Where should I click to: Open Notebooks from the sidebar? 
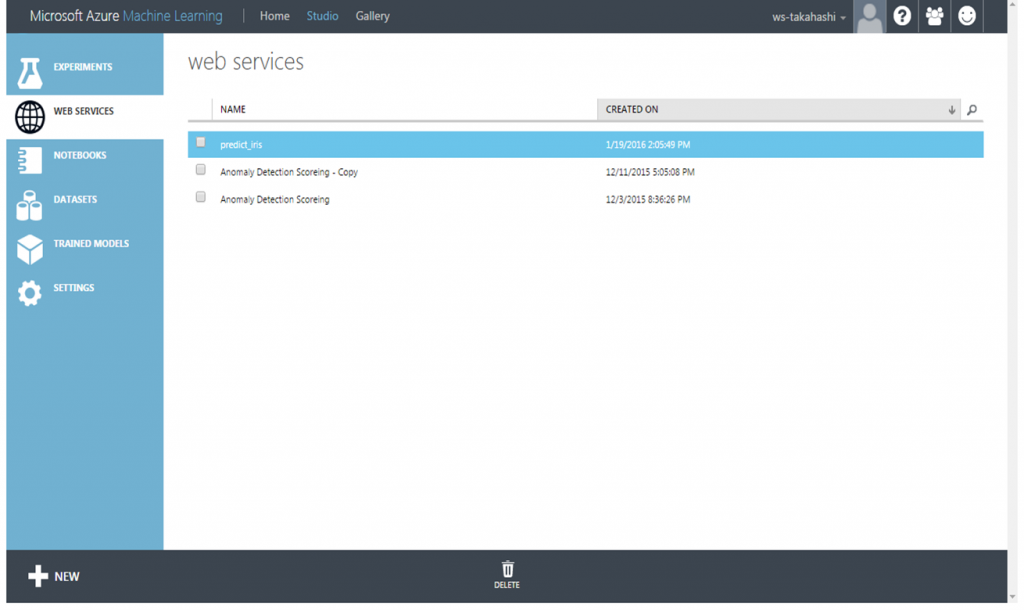(85, 161)
